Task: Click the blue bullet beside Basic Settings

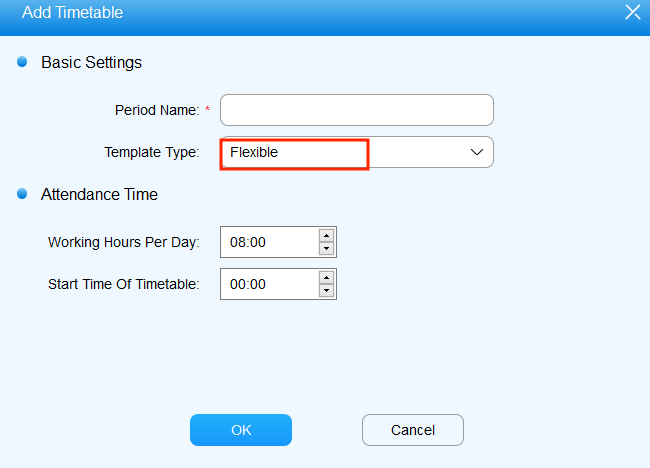Action: 22,62
